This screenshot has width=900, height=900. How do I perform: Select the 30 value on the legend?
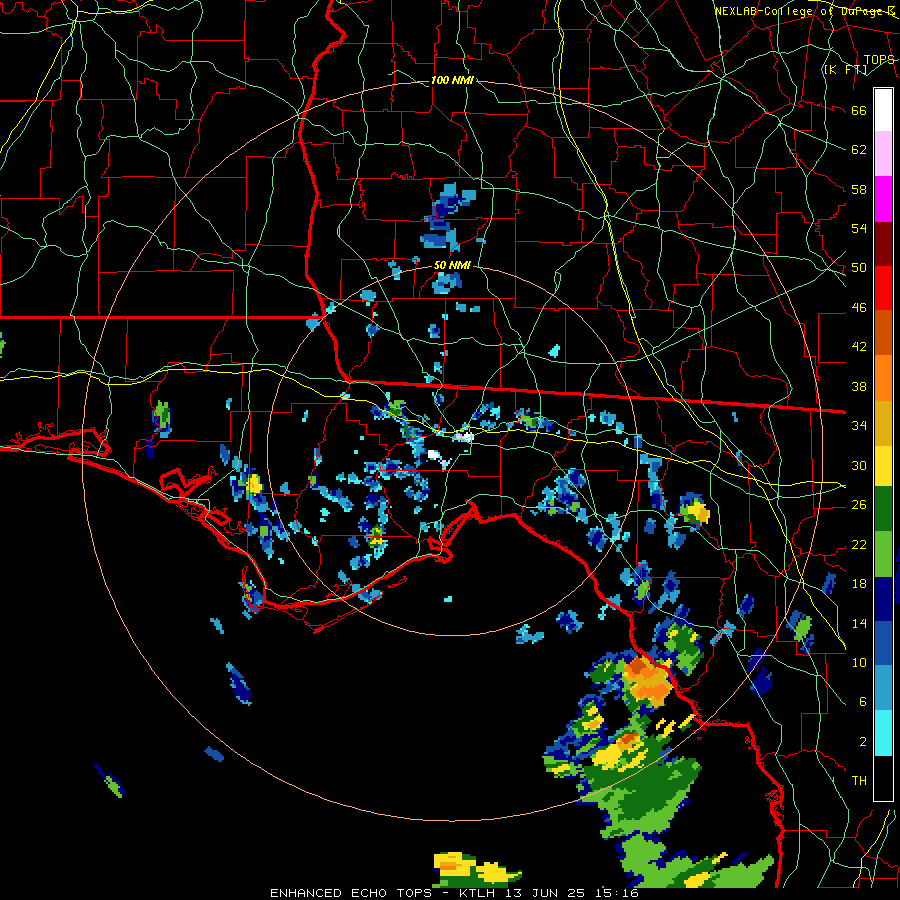[x=859, y=465]
